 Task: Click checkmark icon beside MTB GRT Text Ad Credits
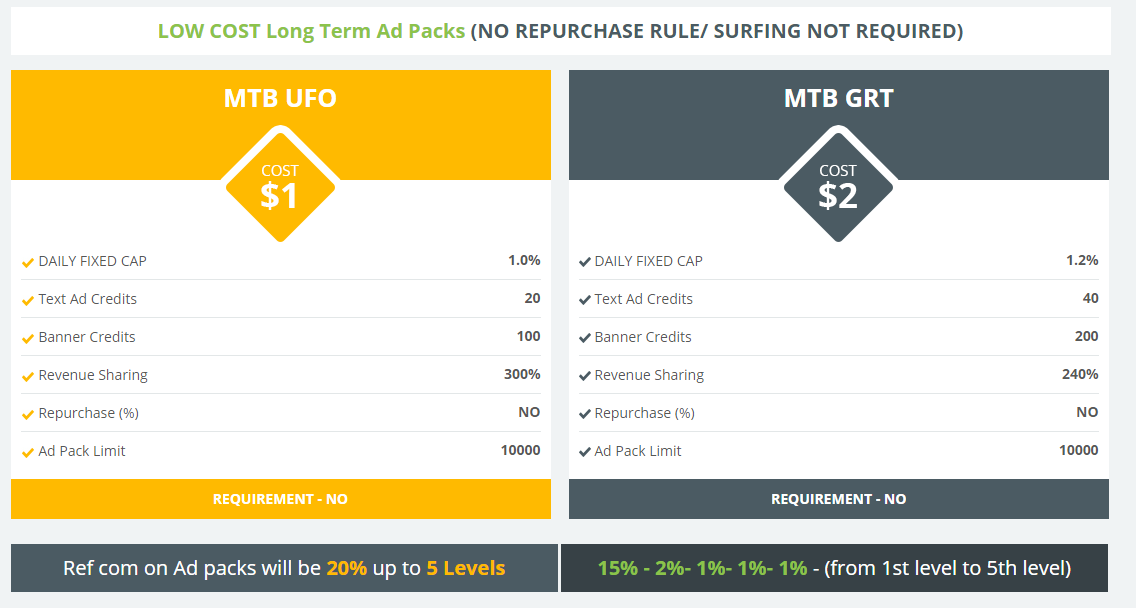click(585, 300)
